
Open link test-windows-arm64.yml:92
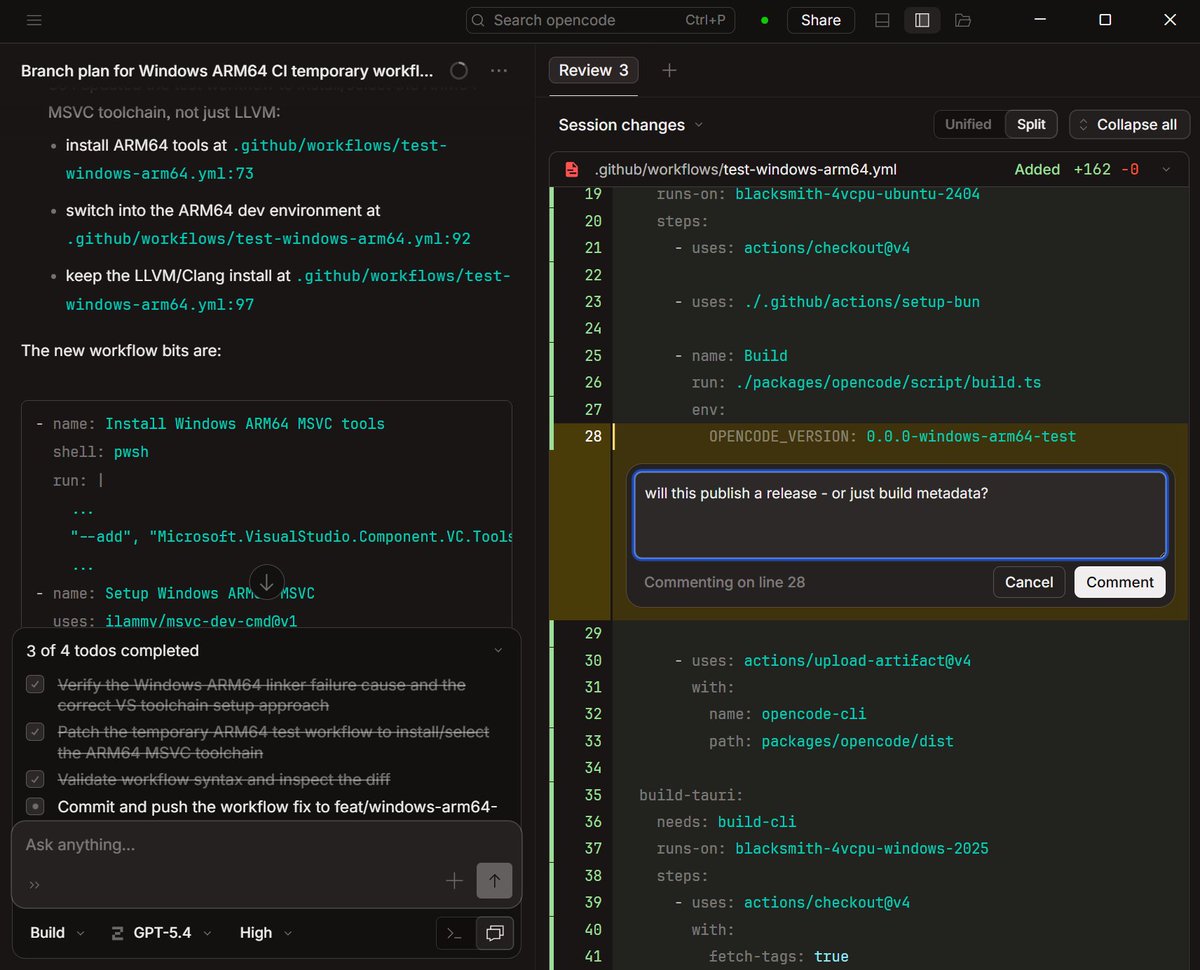tap(269, 239)
